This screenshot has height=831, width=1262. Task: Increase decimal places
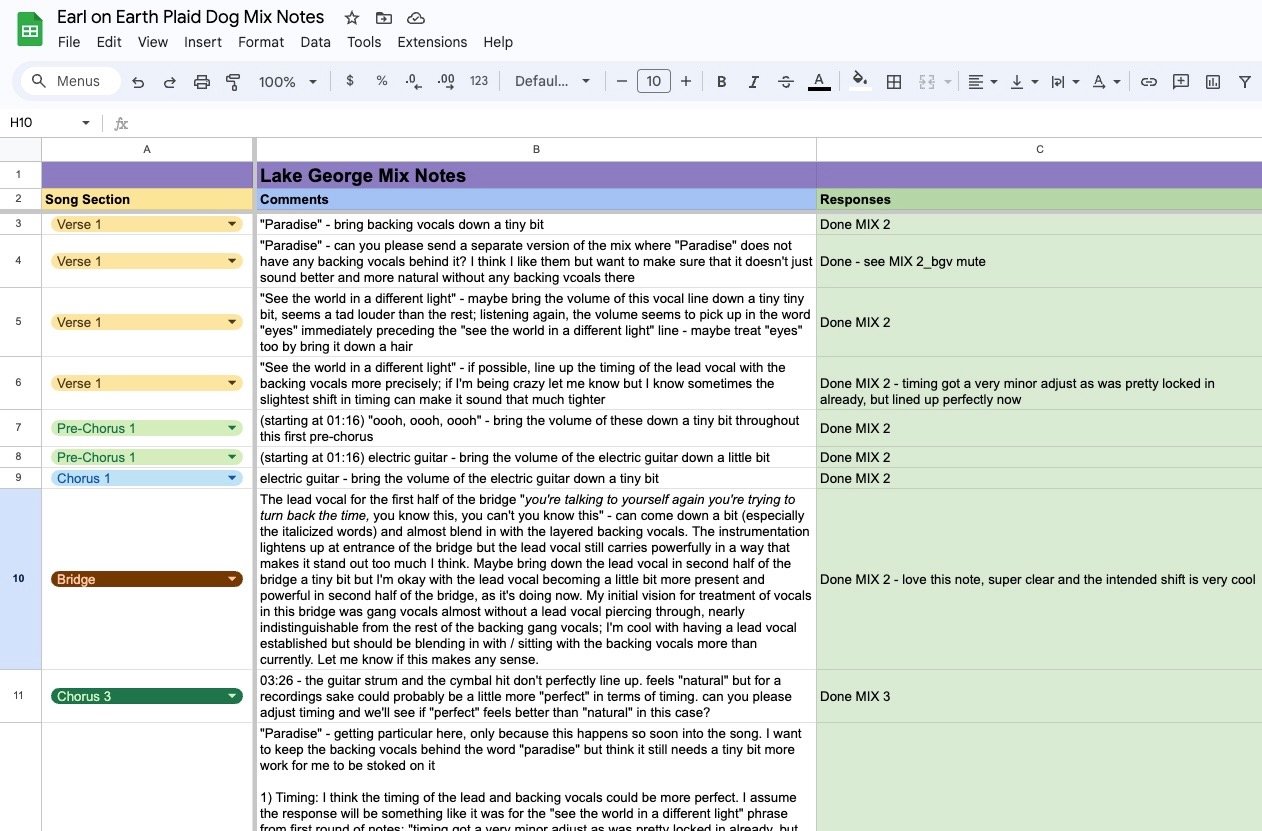tap(446, 81)
